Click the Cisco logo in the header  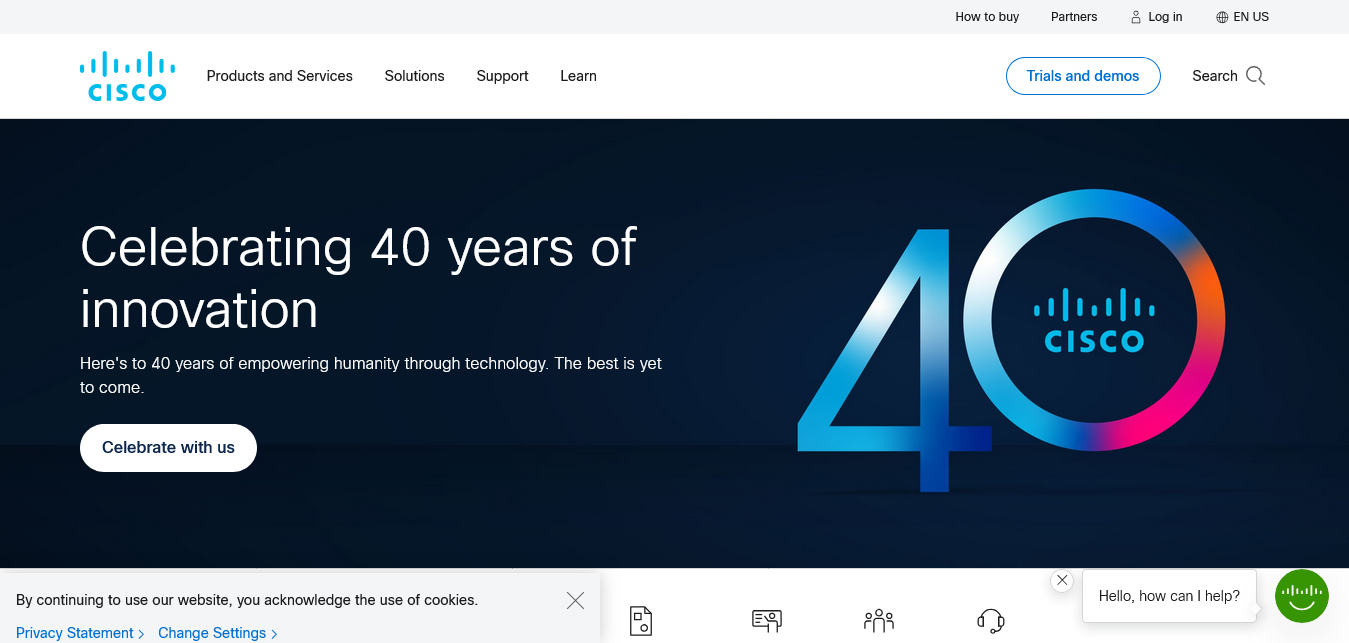128,76
